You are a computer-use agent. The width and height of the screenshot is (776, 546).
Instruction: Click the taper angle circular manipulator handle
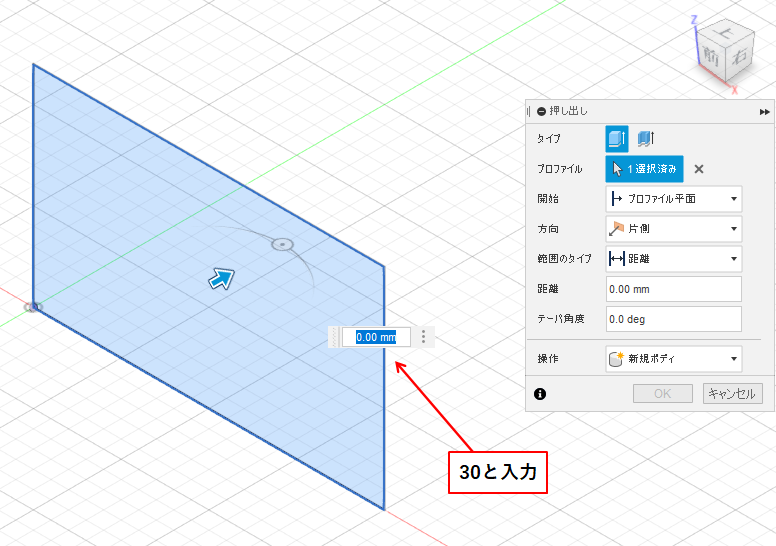tap(283, 244)
